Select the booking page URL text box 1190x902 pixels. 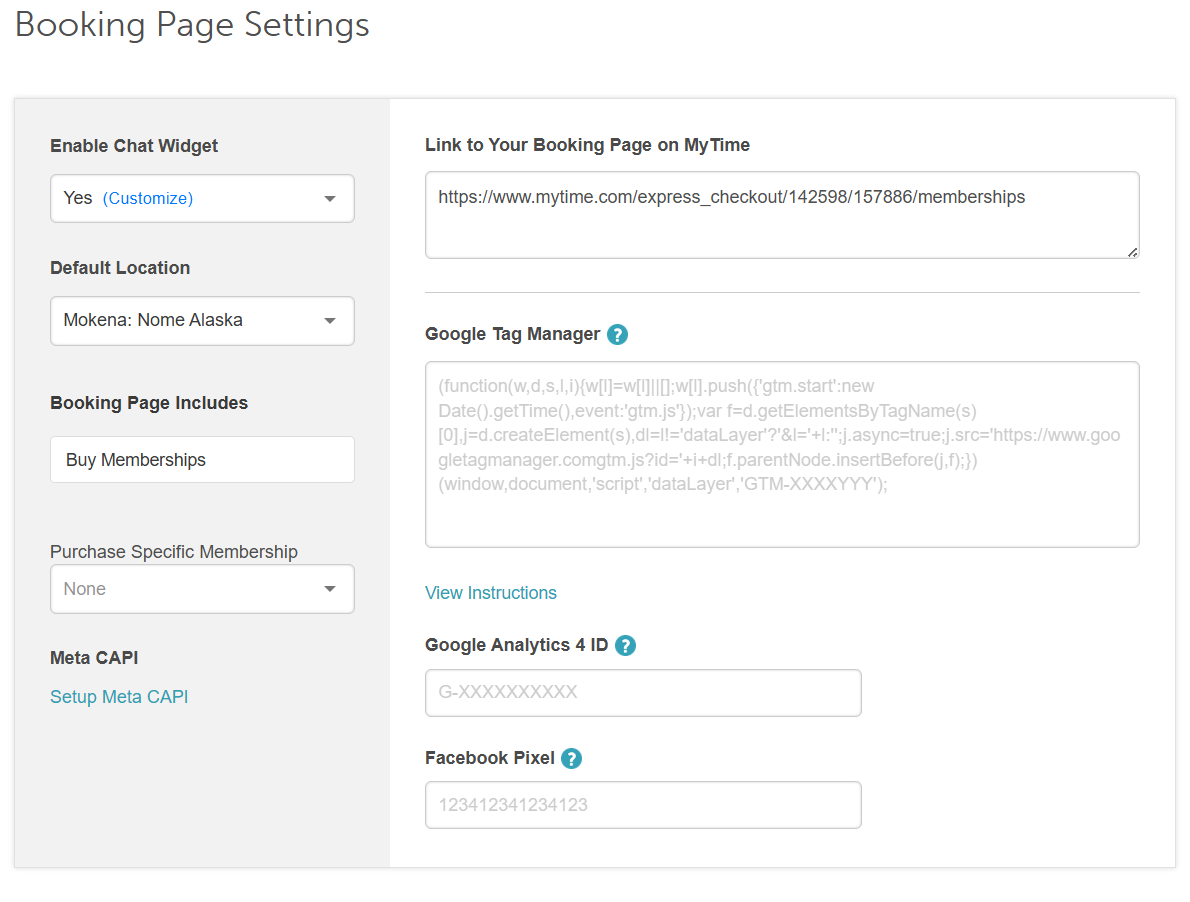click(x=782, y=215)
